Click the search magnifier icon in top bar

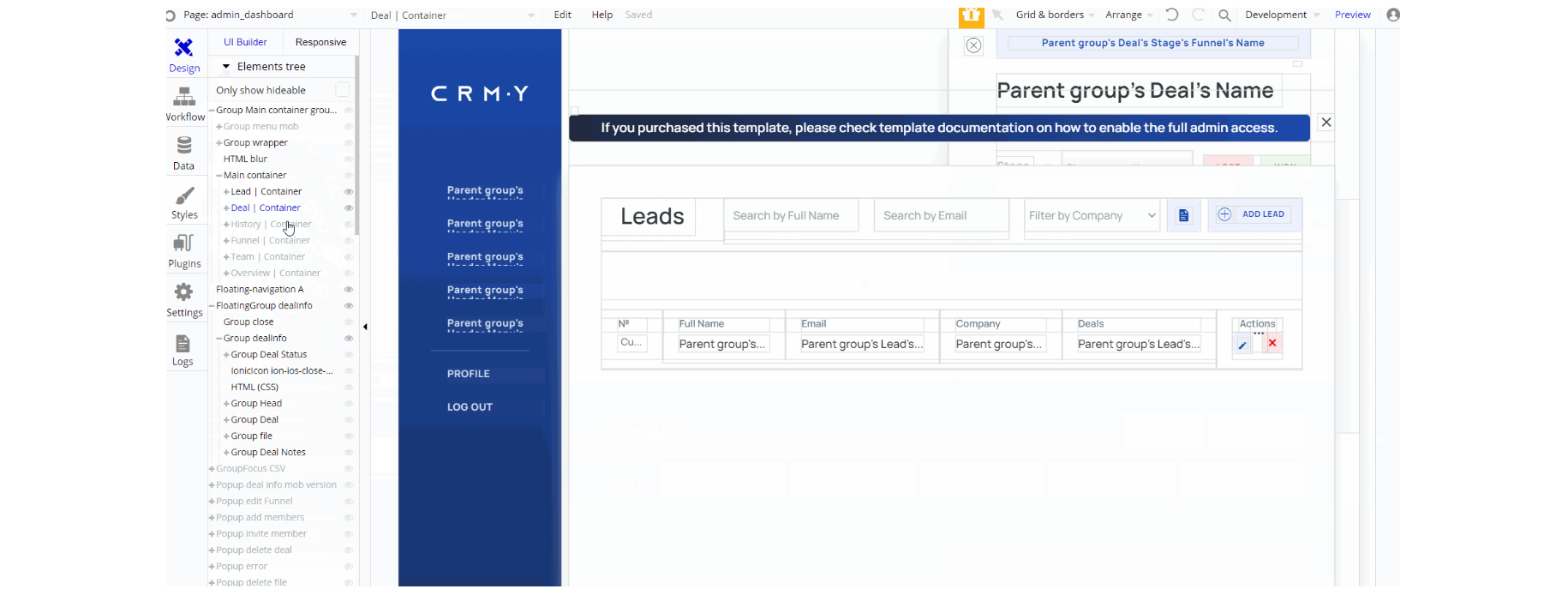click(1224, 15)
